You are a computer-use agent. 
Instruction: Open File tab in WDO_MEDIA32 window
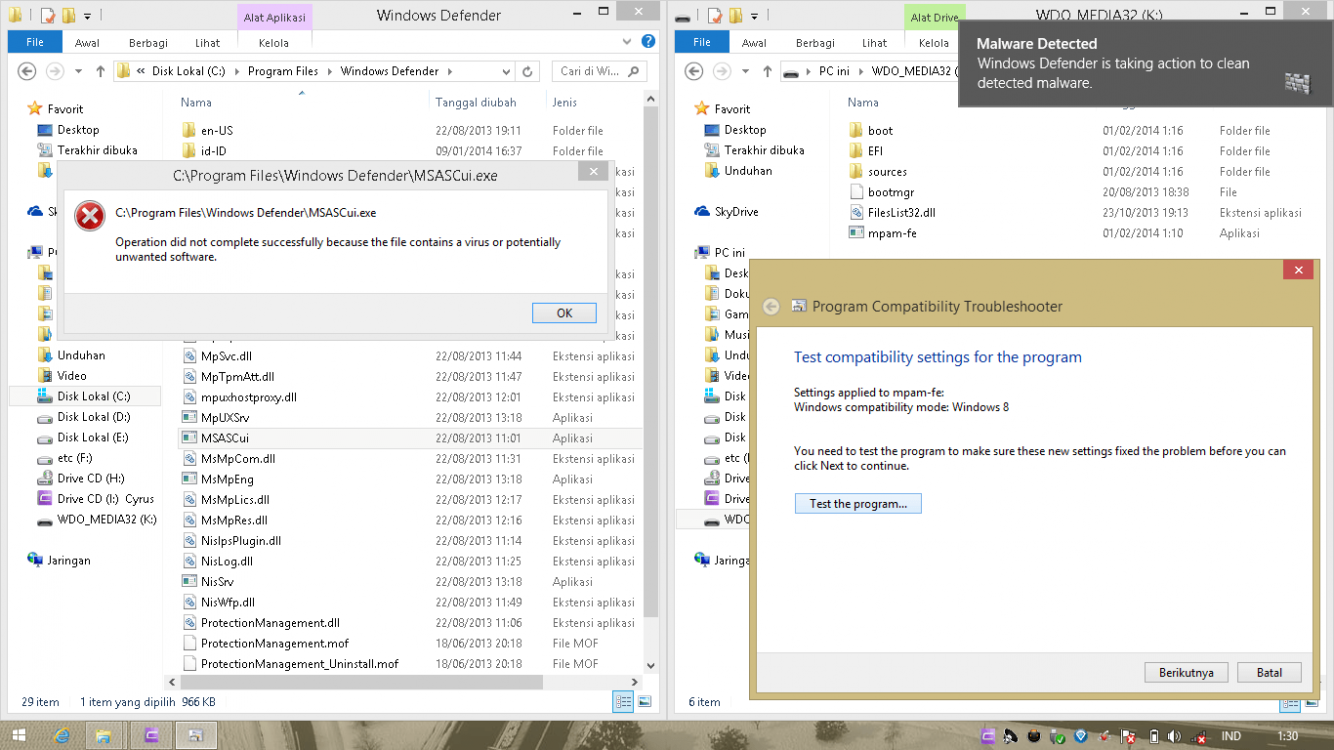702,43
